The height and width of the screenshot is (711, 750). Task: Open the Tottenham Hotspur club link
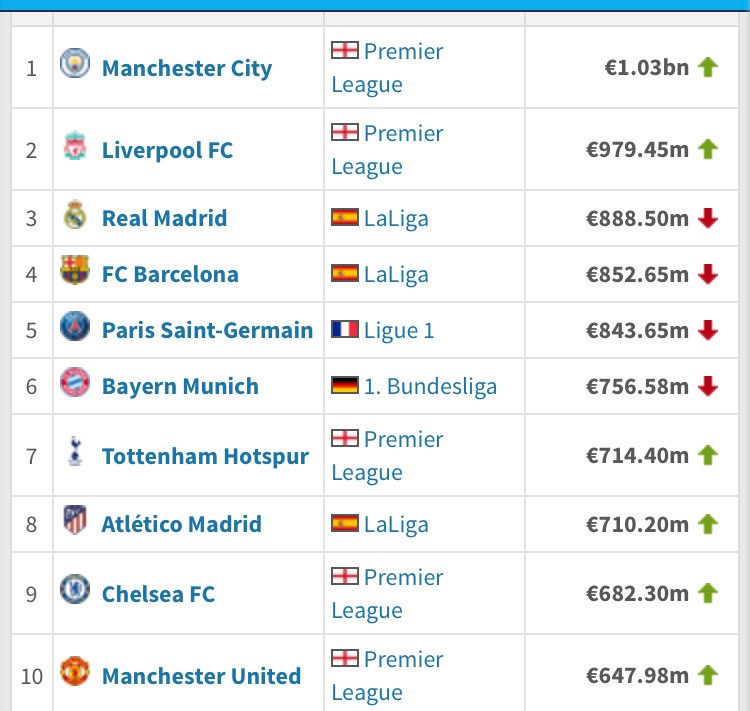click(205, 456)
